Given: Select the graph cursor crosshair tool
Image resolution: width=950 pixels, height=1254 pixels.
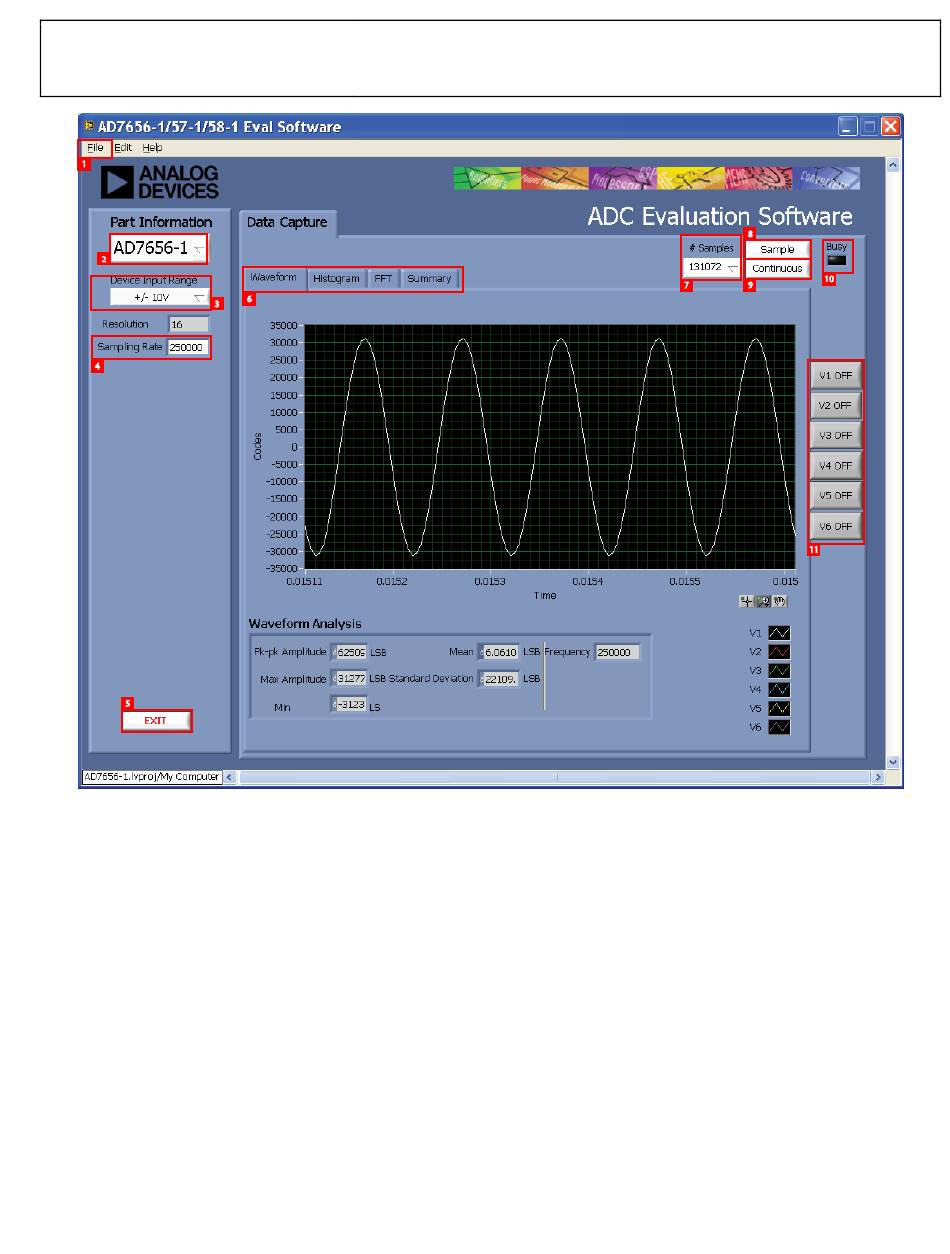Looking at the screenshot, I should point(746,601).
